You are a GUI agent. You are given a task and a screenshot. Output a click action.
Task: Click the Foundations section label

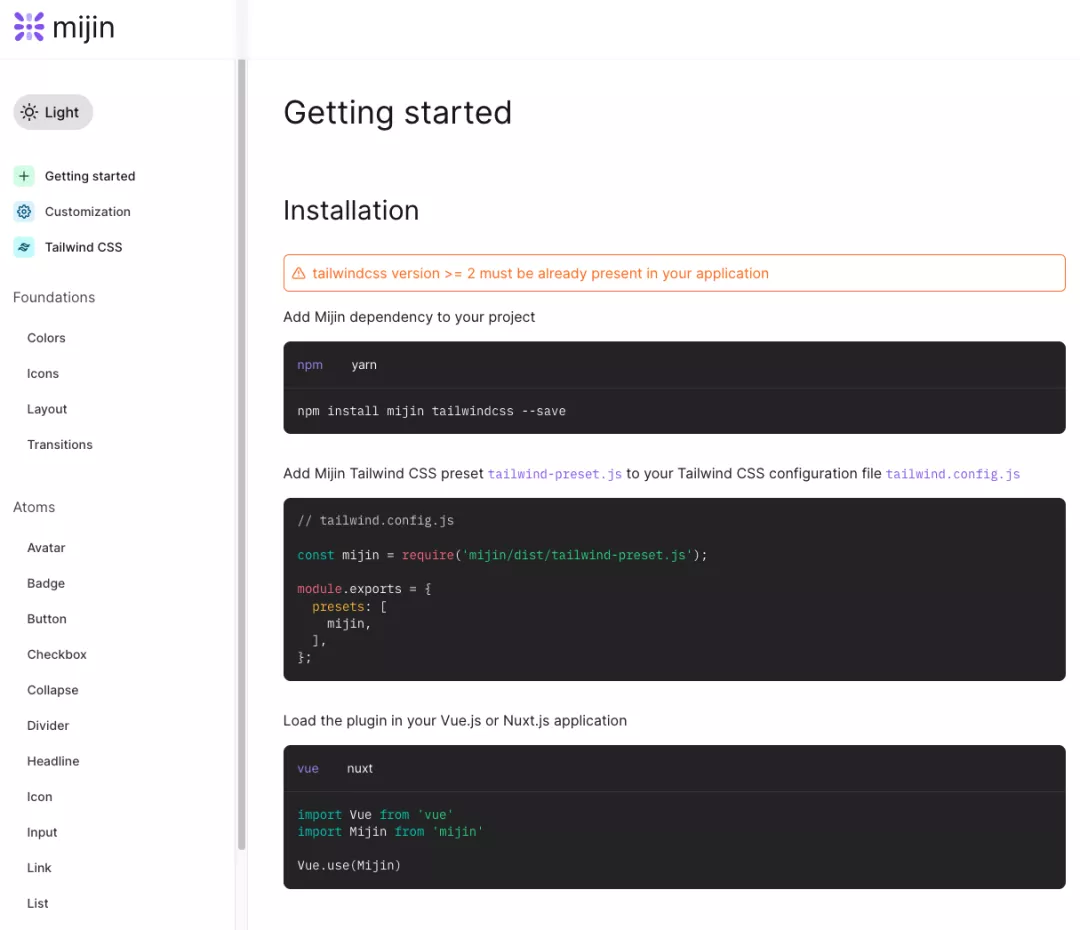(54, 298)
